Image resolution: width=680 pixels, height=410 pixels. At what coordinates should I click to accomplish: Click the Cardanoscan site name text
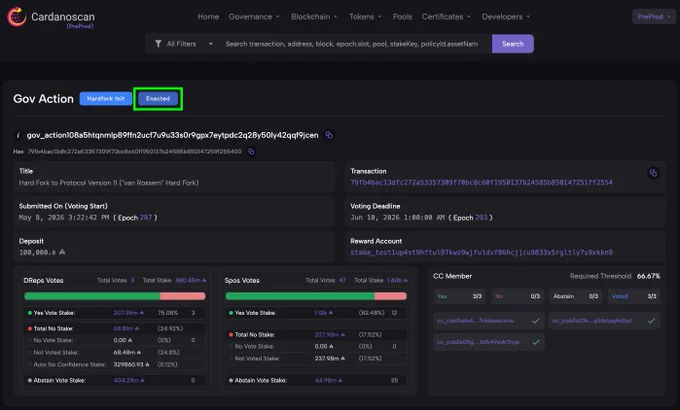coord(63,17)
